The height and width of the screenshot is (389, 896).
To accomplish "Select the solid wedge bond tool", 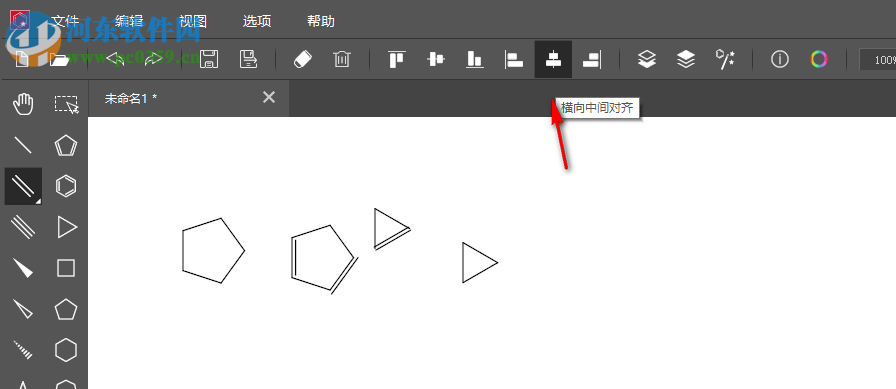I will (23, 268).
